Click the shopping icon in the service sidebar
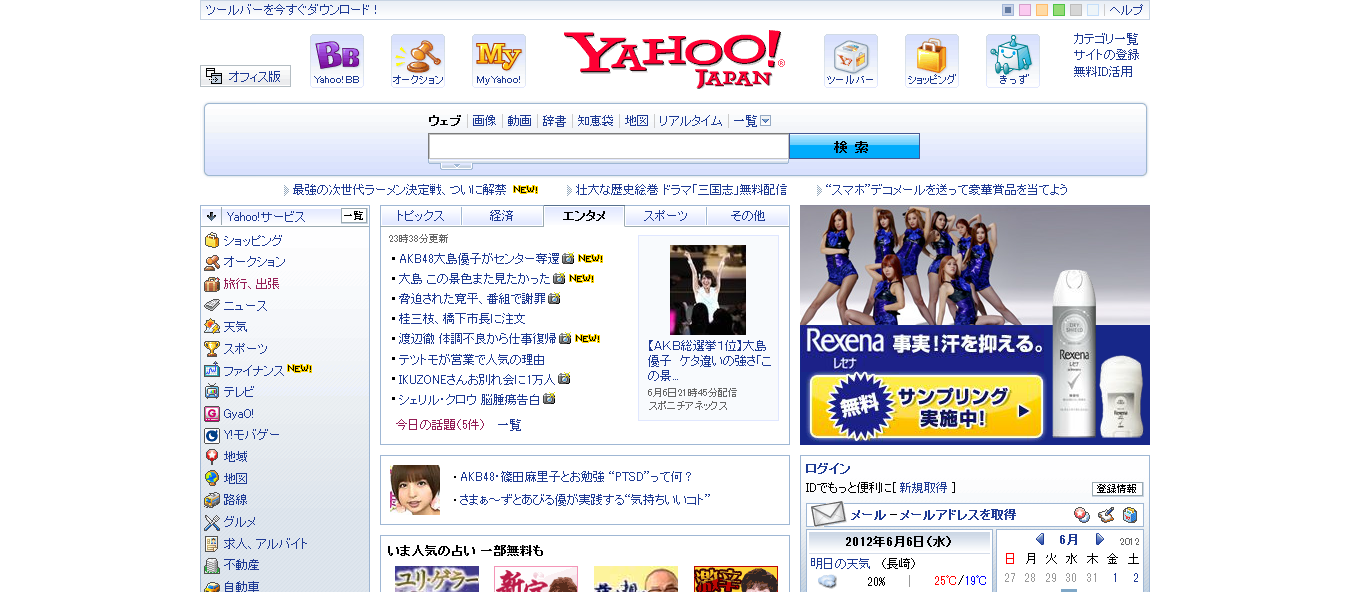This screenshot has width=1349, height=592. pos(212,241)
